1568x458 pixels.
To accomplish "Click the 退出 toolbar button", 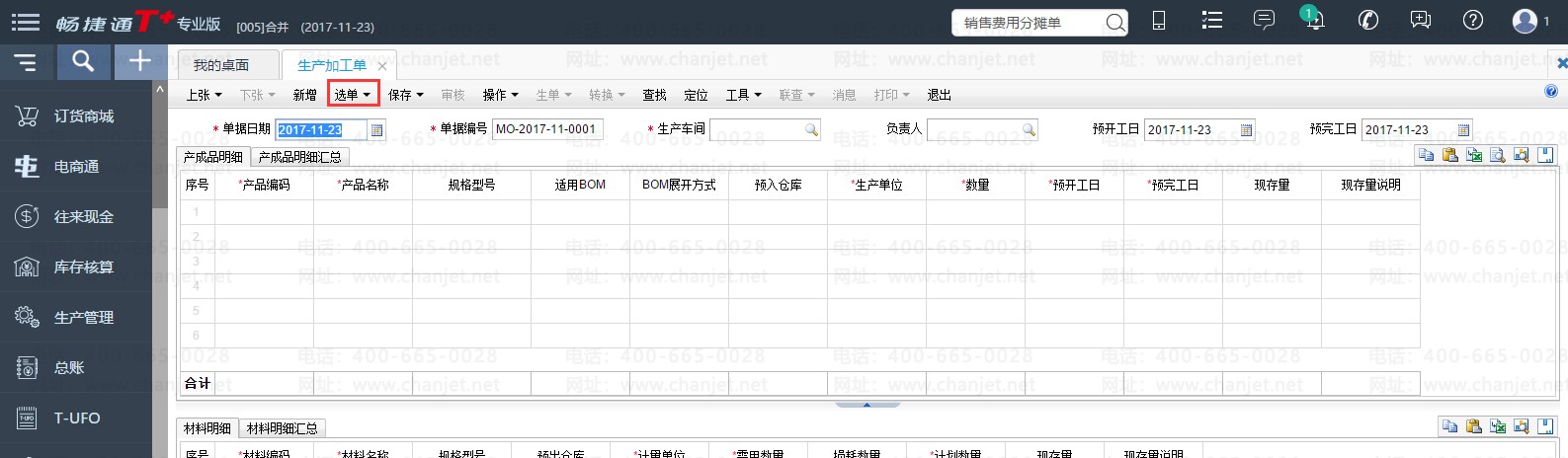I will coord(939,95).
